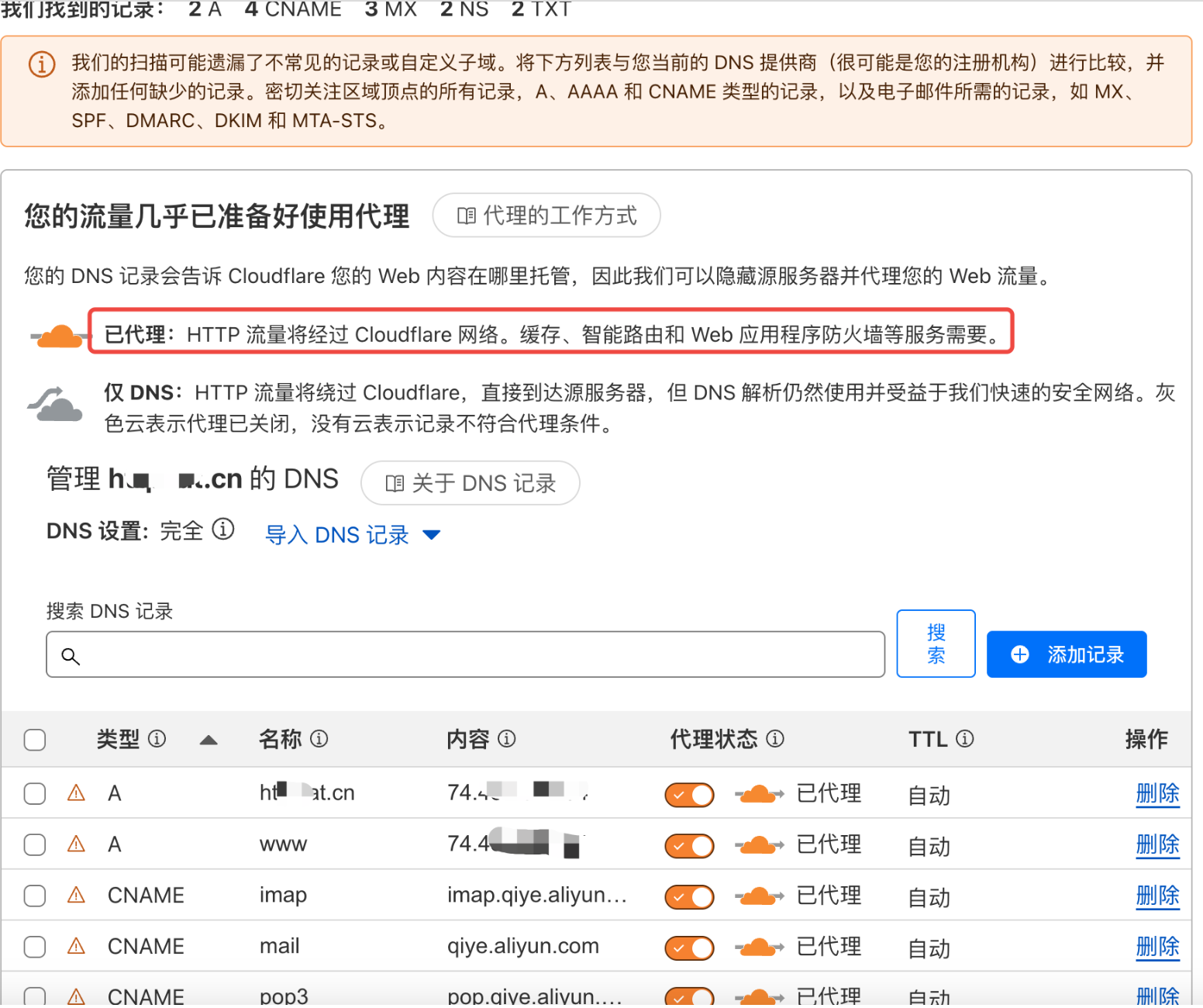Click 删除 for the first A record
Screen dimensions: 1203x1008
(1157, 793)
